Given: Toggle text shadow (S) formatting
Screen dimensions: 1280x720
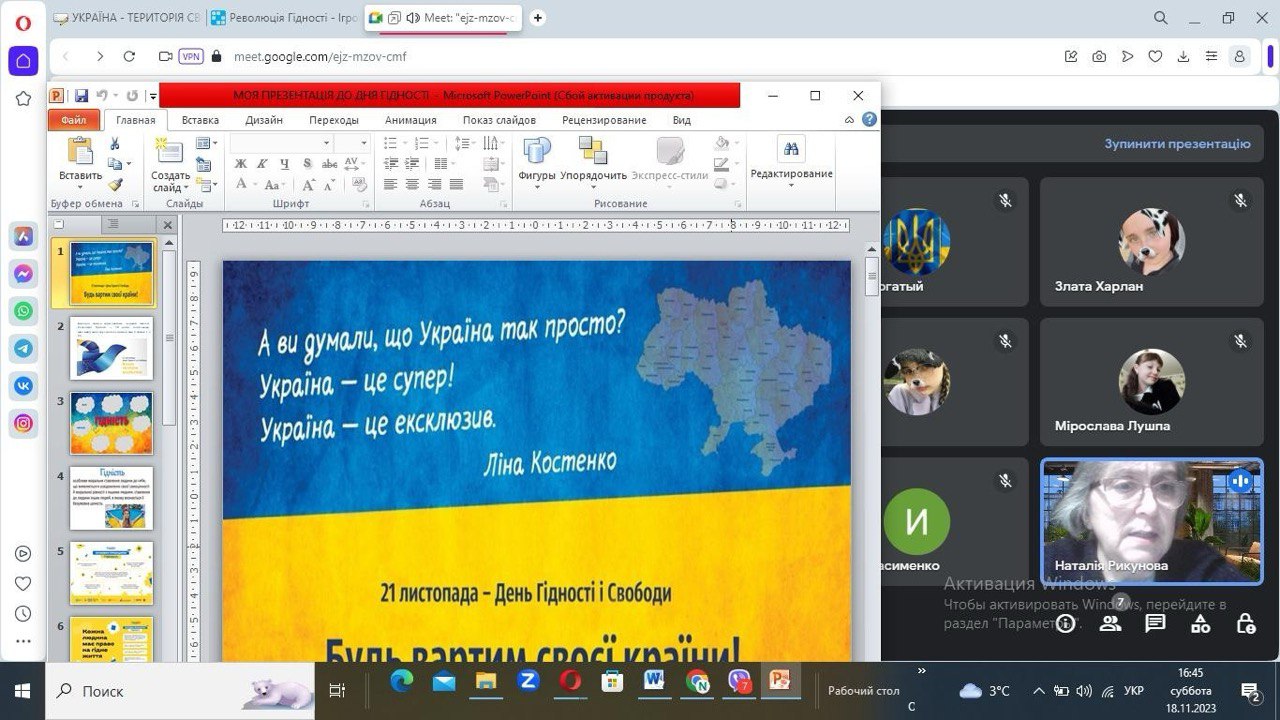Looking at the screenshot, I should pos(307,164).
